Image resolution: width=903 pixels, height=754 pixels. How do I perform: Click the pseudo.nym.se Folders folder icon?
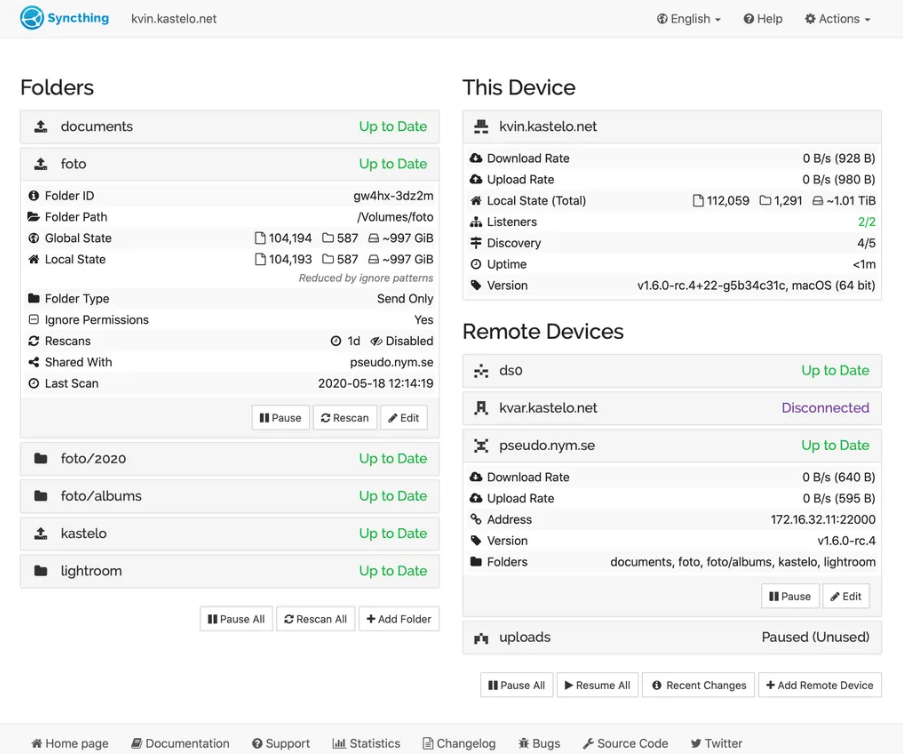tap(476, 562)
